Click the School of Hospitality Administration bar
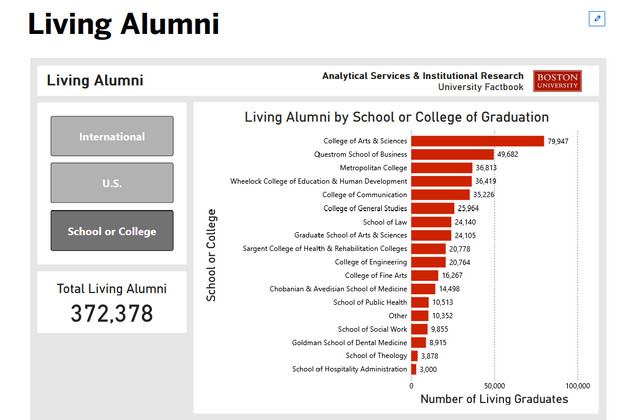 414,369
